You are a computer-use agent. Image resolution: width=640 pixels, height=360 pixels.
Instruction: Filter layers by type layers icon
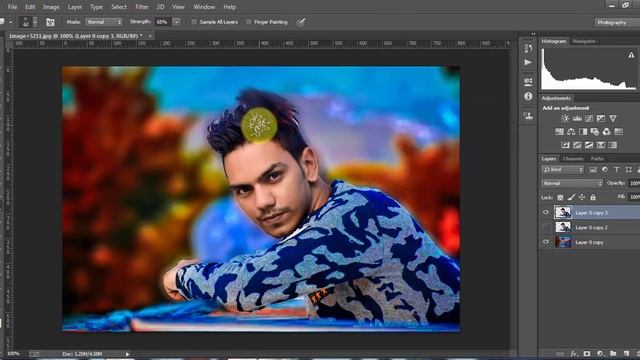click(617, 169)
